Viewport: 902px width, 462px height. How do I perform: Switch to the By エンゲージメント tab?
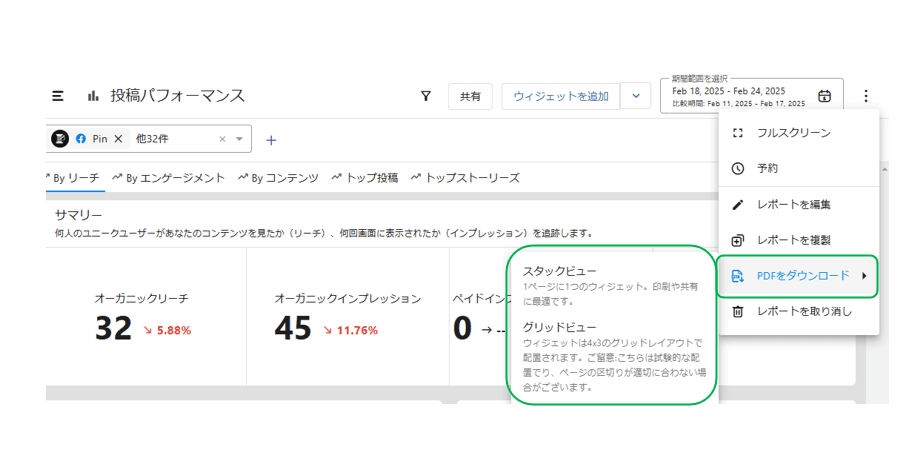click(168, 178)
